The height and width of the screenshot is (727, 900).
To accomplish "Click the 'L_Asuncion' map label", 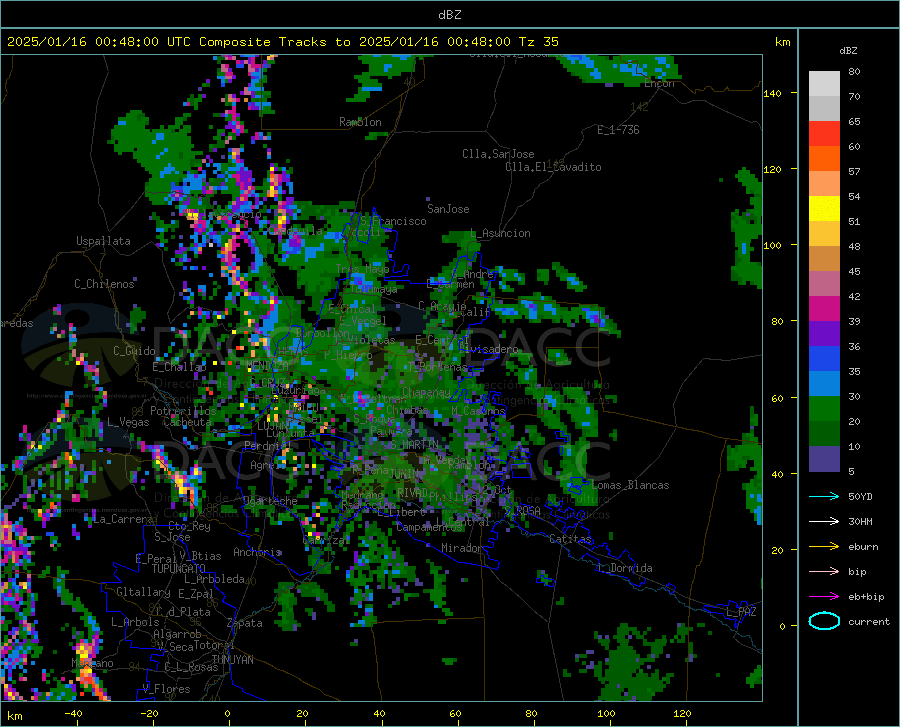I will [501, 233].
